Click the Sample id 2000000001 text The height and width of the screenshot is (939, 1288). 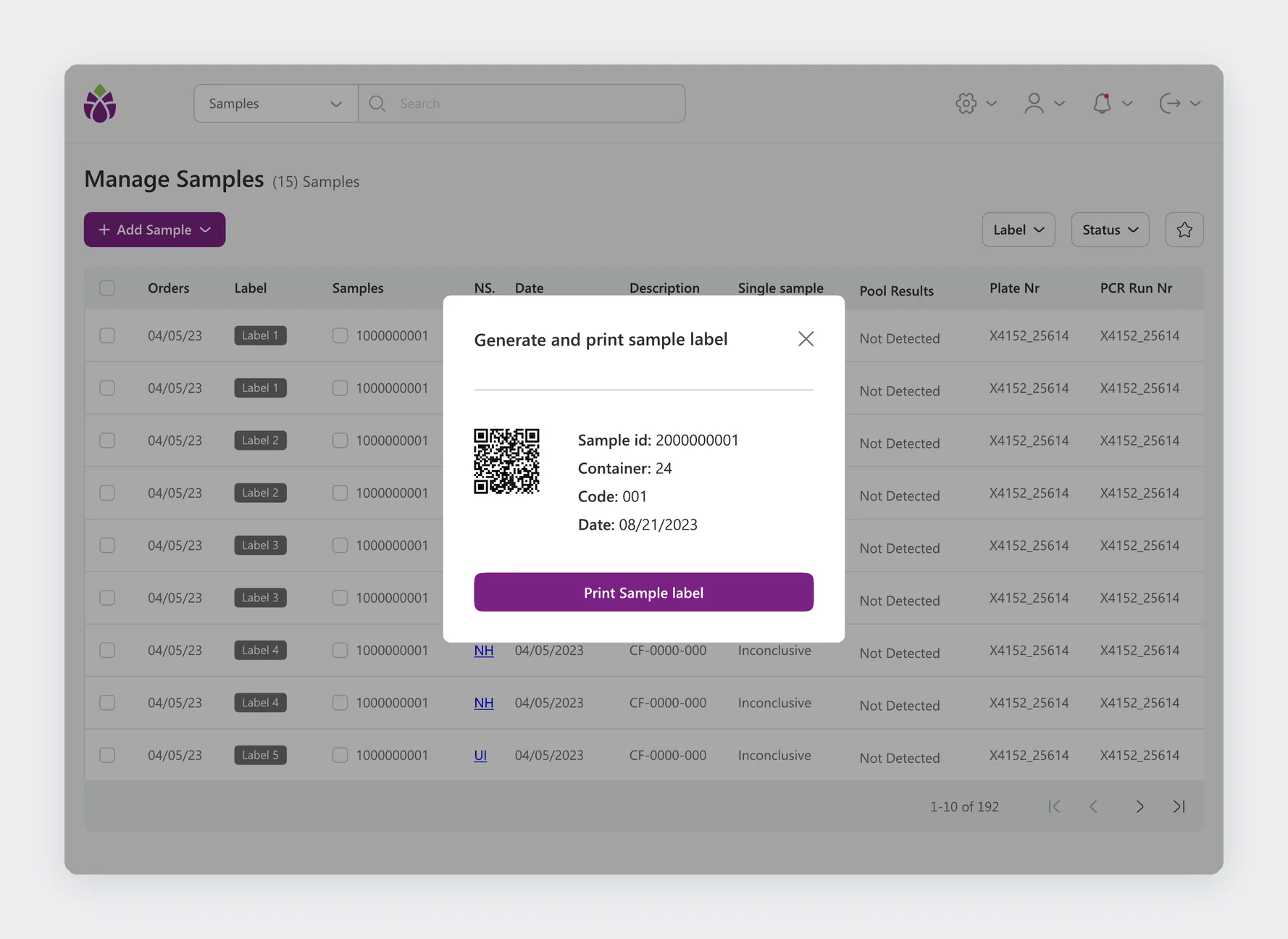tap(658, 440)
